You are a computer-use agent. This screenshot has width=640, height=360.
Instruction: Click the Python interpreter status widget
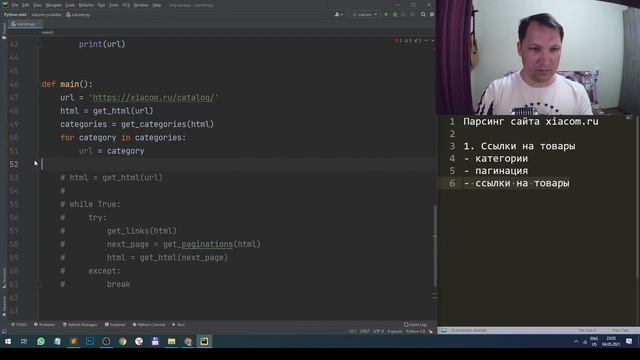pyautogui.click(x=415, y=331)
